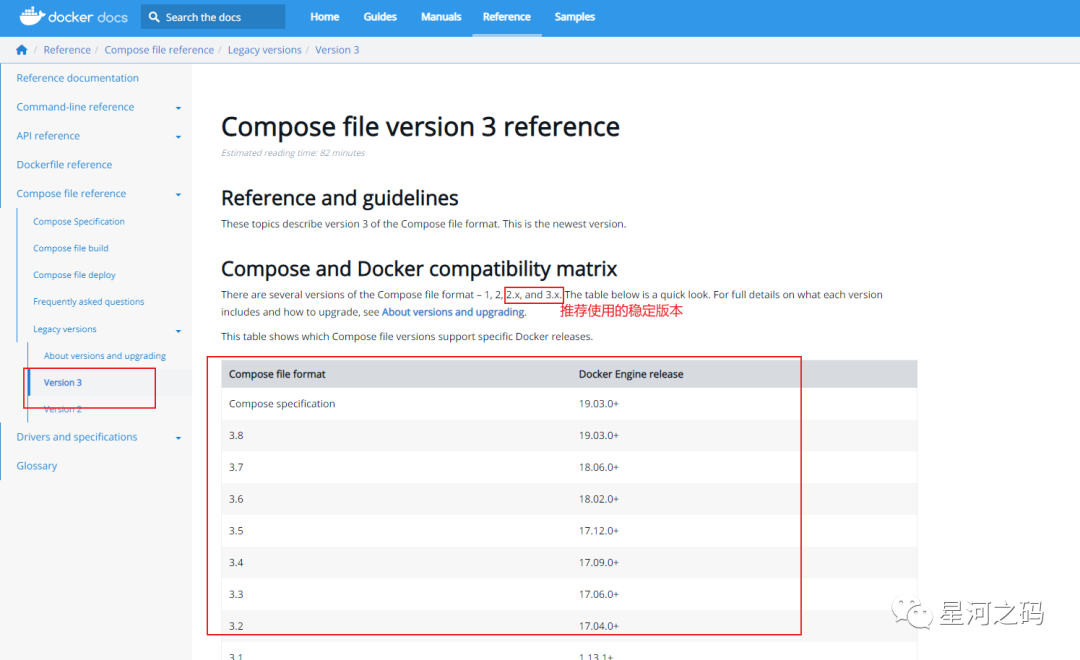Click the 18.06.0+ release cell
This screenshot has height=660, width=1080.
point(599,467)
